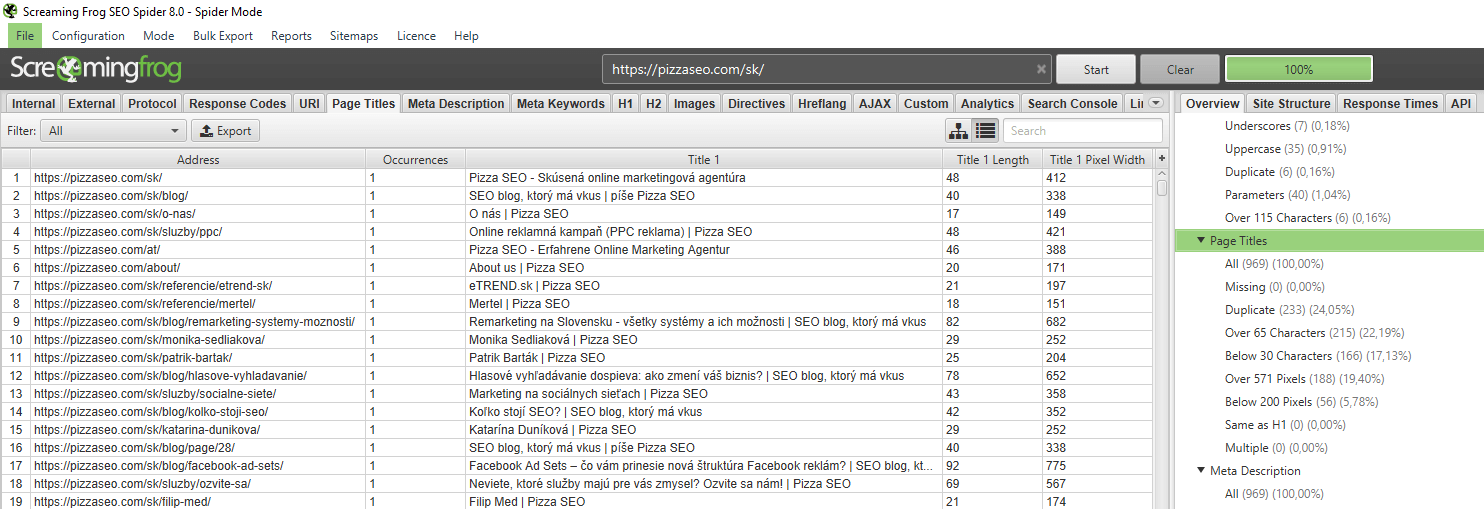
Task: Open the Sitemaps menu
Action: (x=354, y=36)
